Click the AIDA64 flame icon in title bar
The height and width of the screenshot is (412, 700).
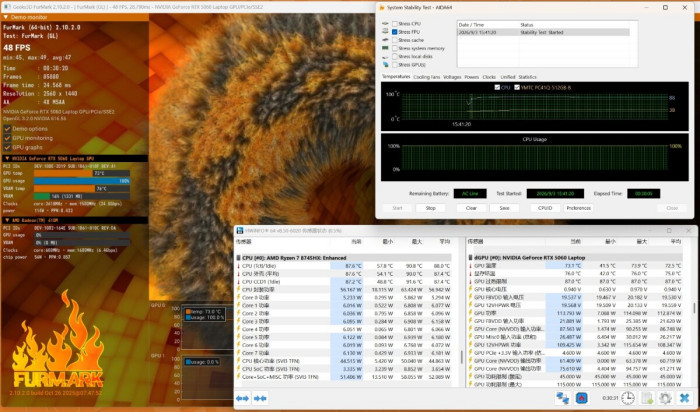pyautogui.click(x=382, y=8)
